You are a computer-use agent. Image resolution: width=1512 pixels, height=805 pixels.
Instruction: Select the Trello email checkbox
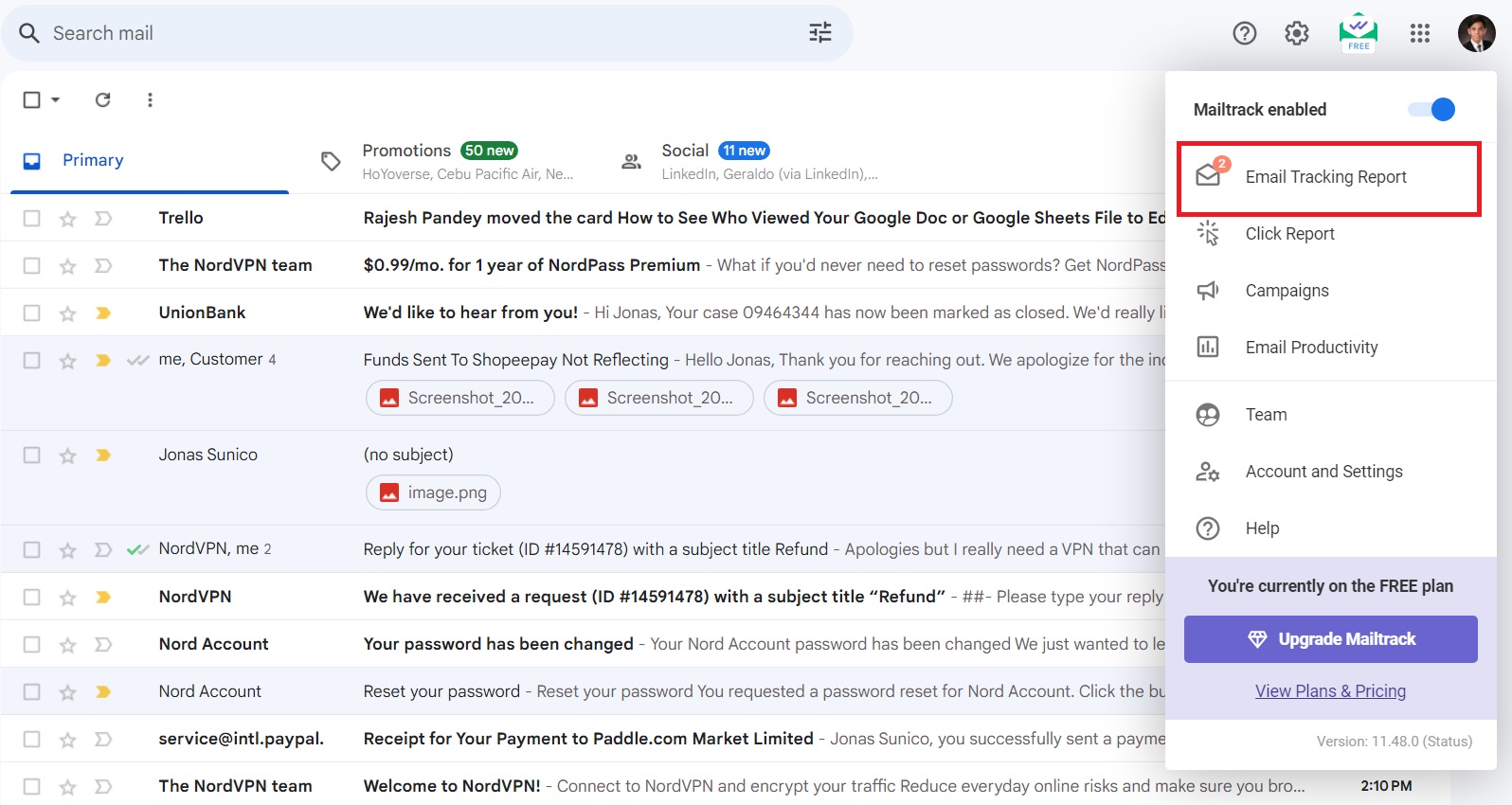tap(31, 218)
